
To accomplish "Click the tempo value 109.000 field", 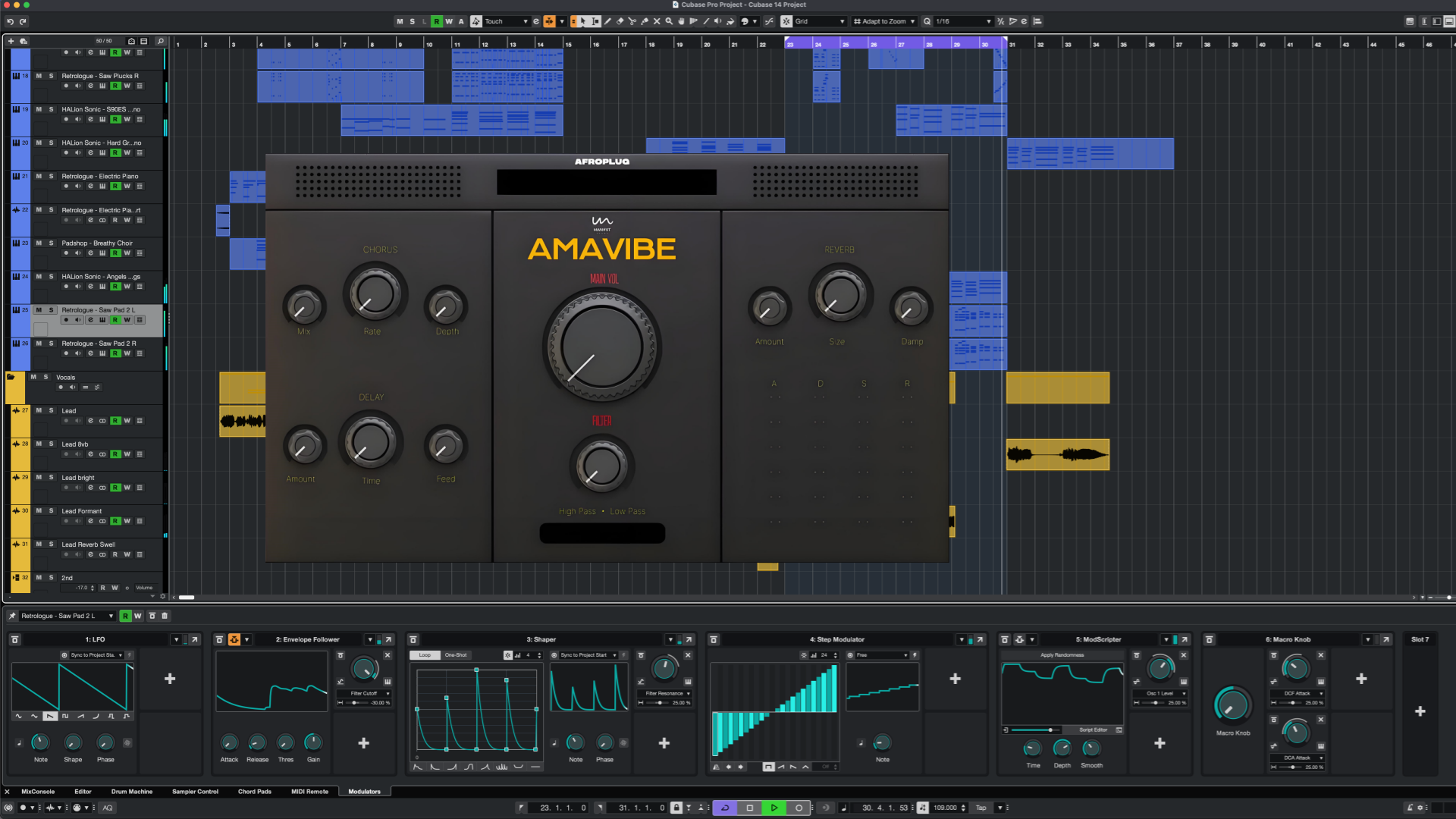I will tap(945, 808).
